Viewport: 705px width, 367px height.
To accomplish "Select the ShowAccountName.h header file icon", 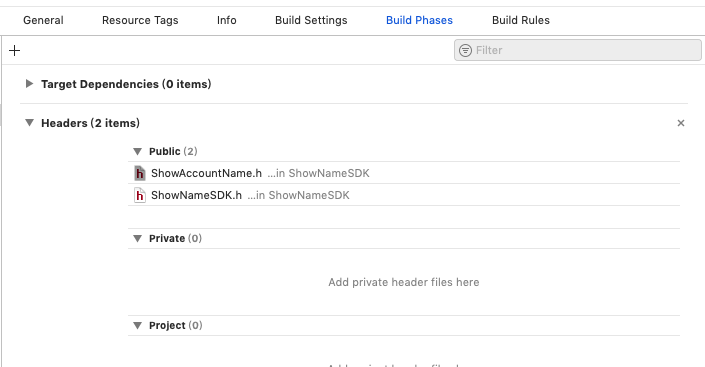I will click(140, 173).
